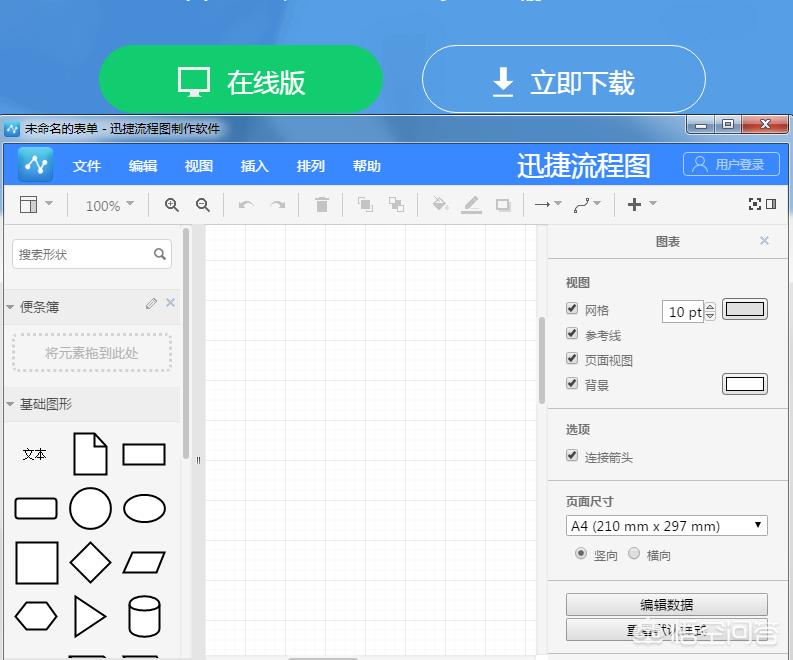
Task: Click the 立即下载 download now button
Action: tap(563, 79)
